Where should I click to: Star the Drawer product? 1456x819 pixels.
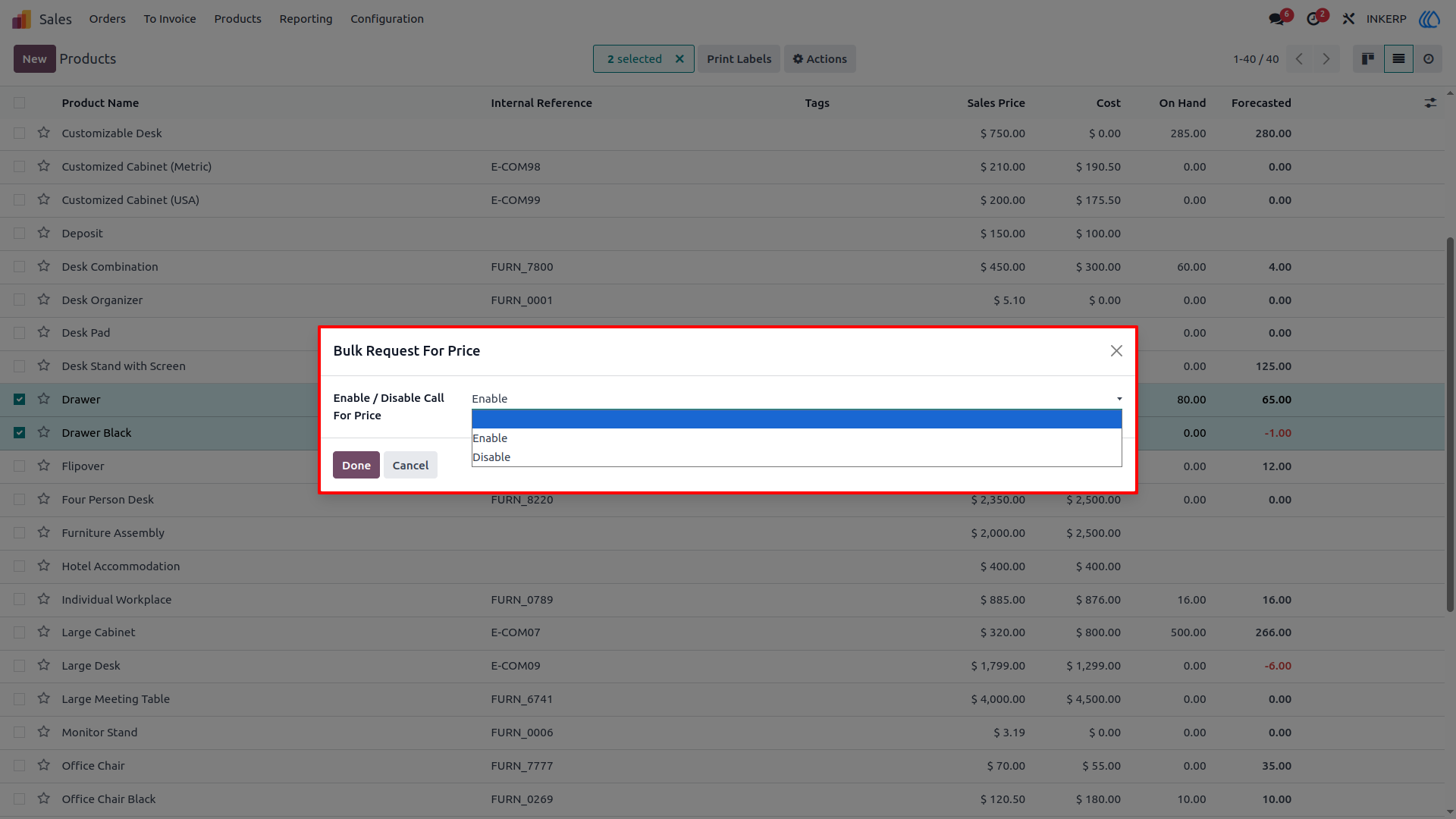(44, 399)
